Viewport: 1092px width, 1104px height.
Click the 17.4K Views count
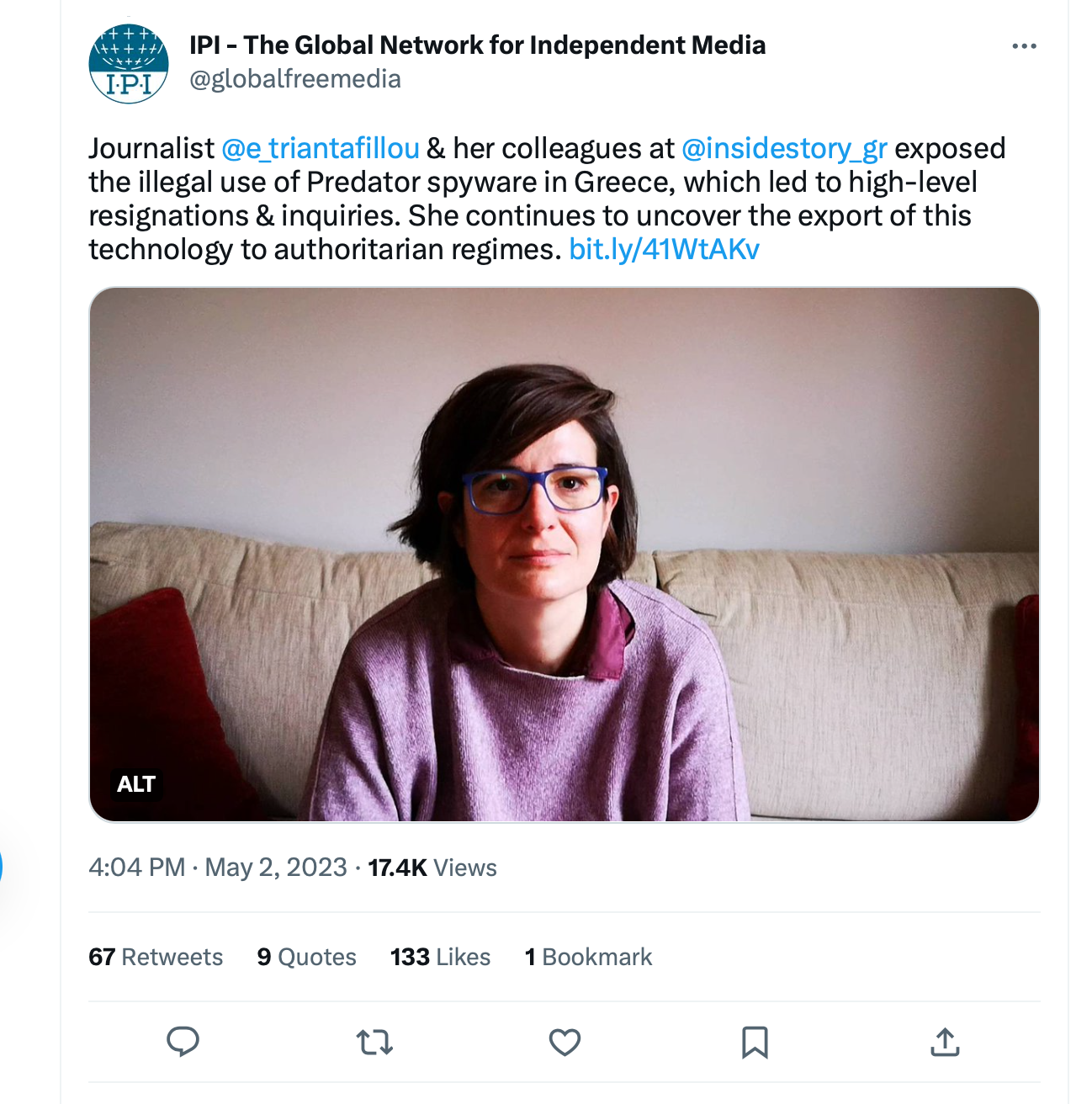432,868
